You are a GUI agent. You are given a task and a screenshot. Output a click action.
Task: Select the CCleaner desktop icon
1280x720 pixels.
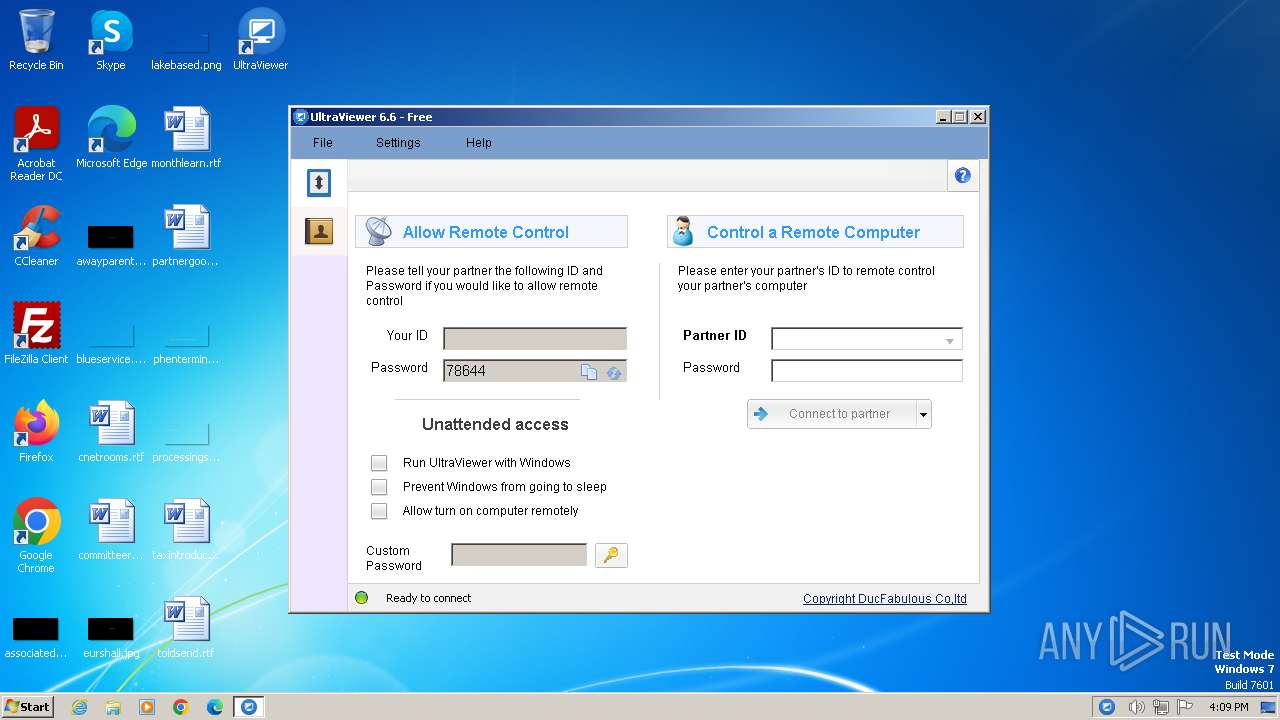(x=36, y=236)
